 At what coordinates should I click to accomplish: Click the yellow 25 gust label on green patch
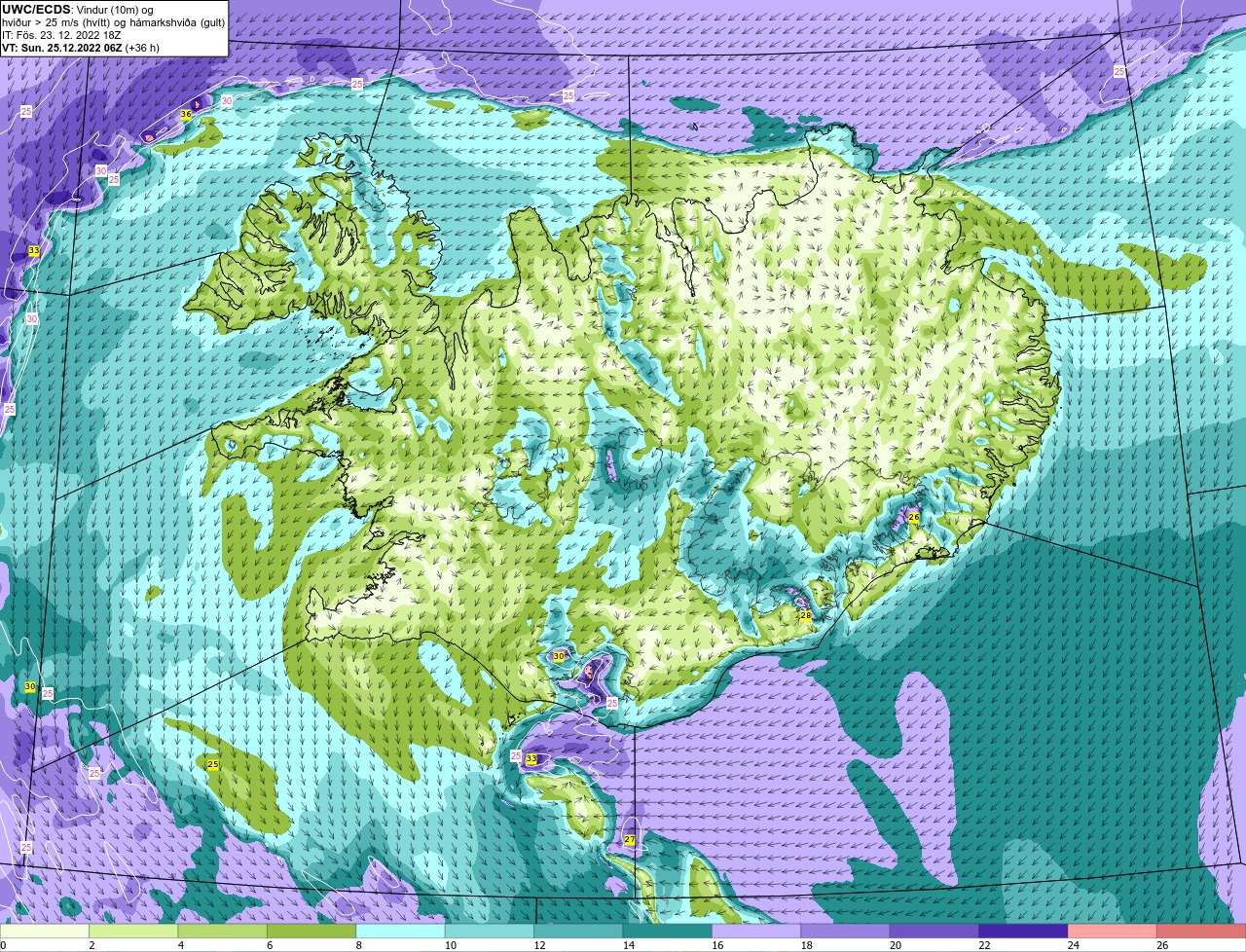212,765
